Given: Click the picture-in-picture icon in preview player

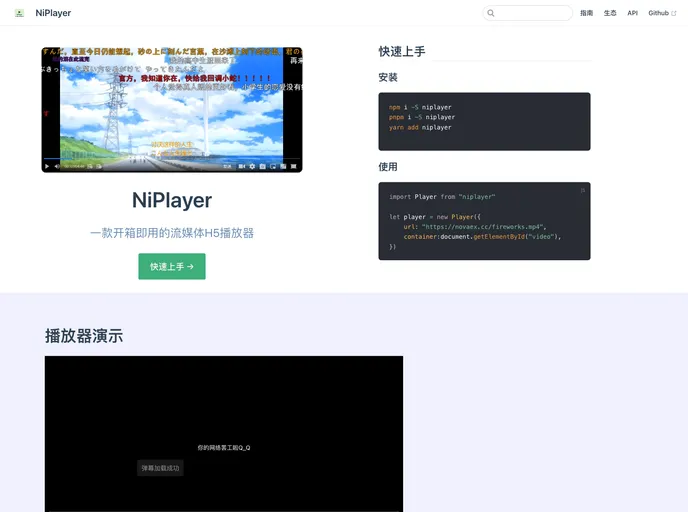Looking at the screenshot, I should (x=273, y=166).
